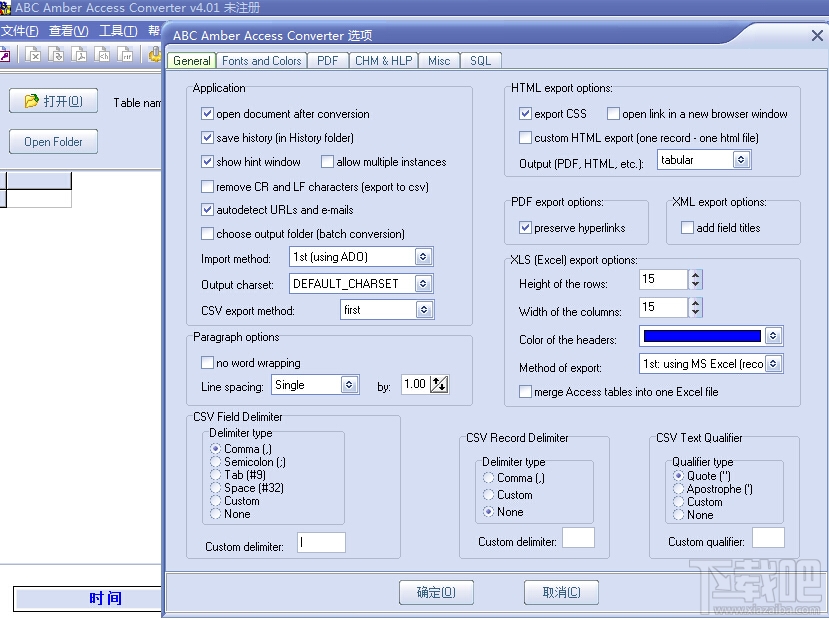Click the line spacing value spinner icon

click(439, 384)
